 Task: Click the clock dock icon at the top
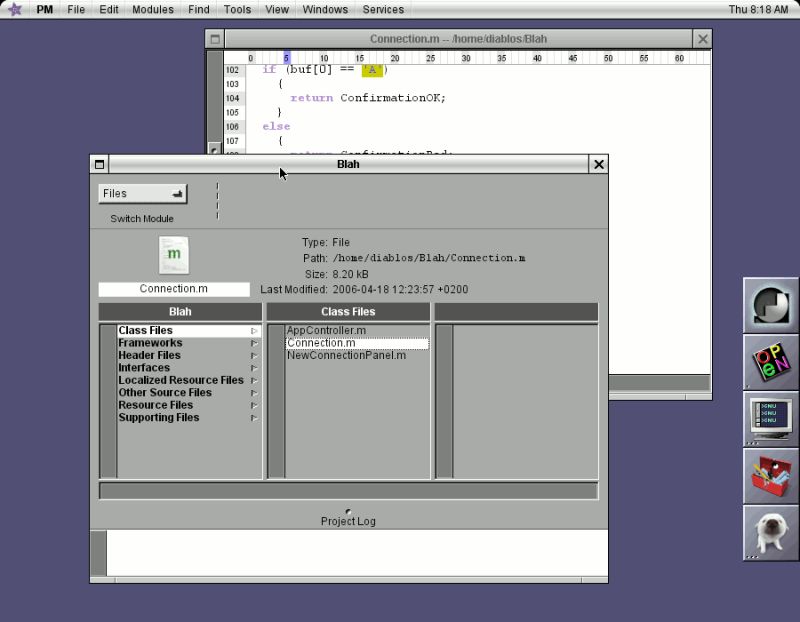(x=770, y=305)
